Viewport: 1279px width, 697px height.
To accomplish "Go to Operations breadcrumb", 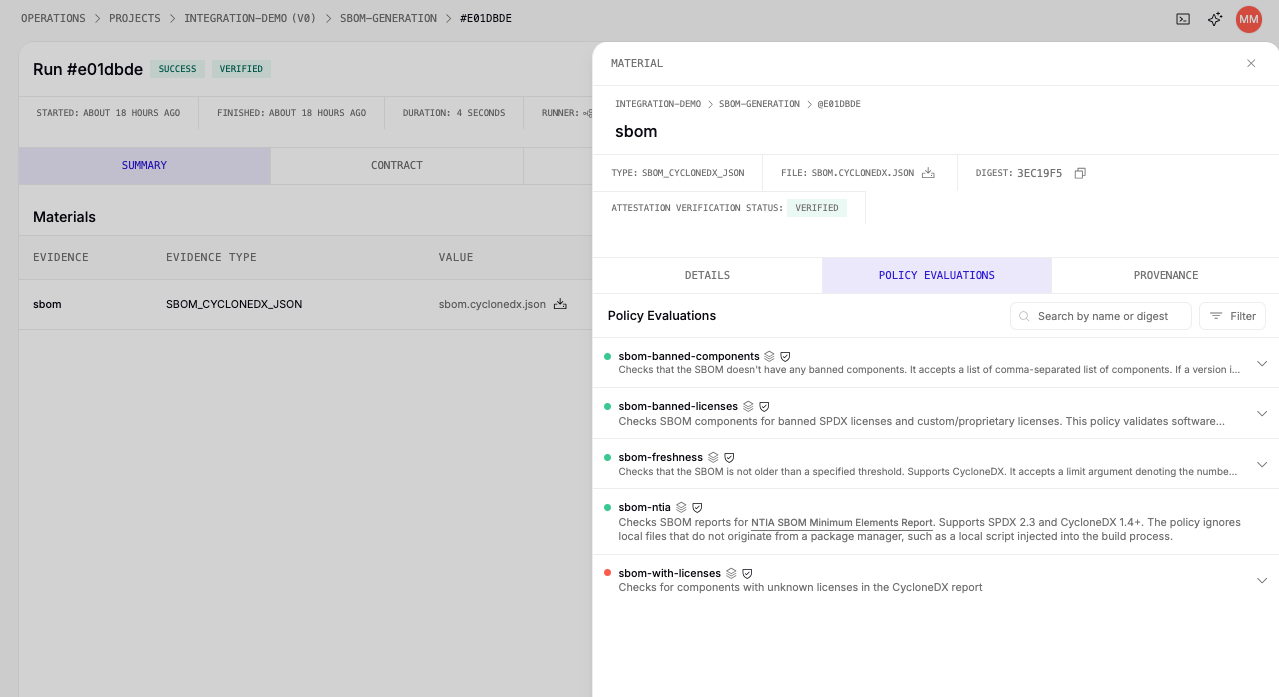I will [53, 18].
